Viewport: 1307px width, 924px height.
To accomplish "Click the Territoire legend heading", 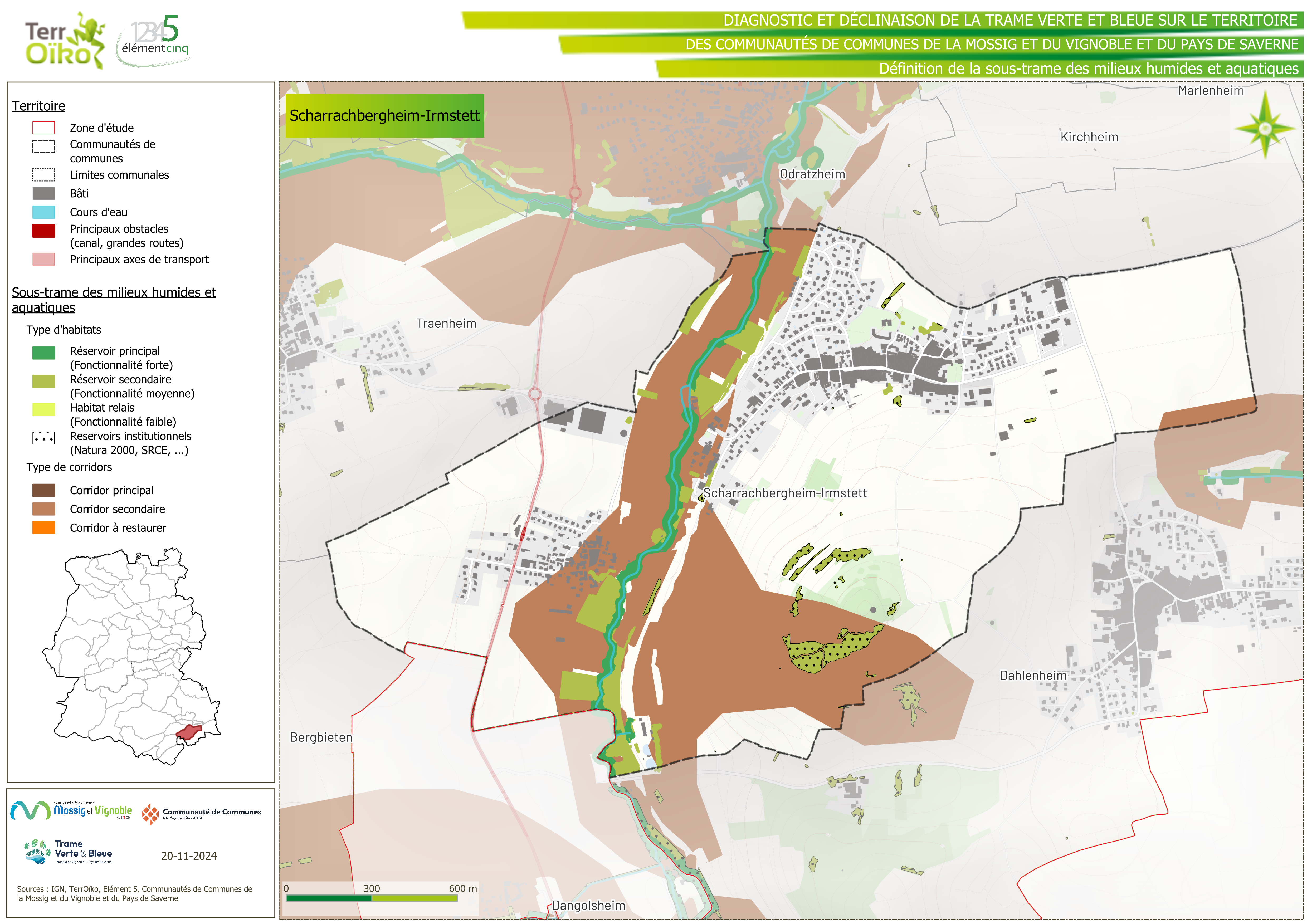I will pyautogui.click(x=39, y=106).
